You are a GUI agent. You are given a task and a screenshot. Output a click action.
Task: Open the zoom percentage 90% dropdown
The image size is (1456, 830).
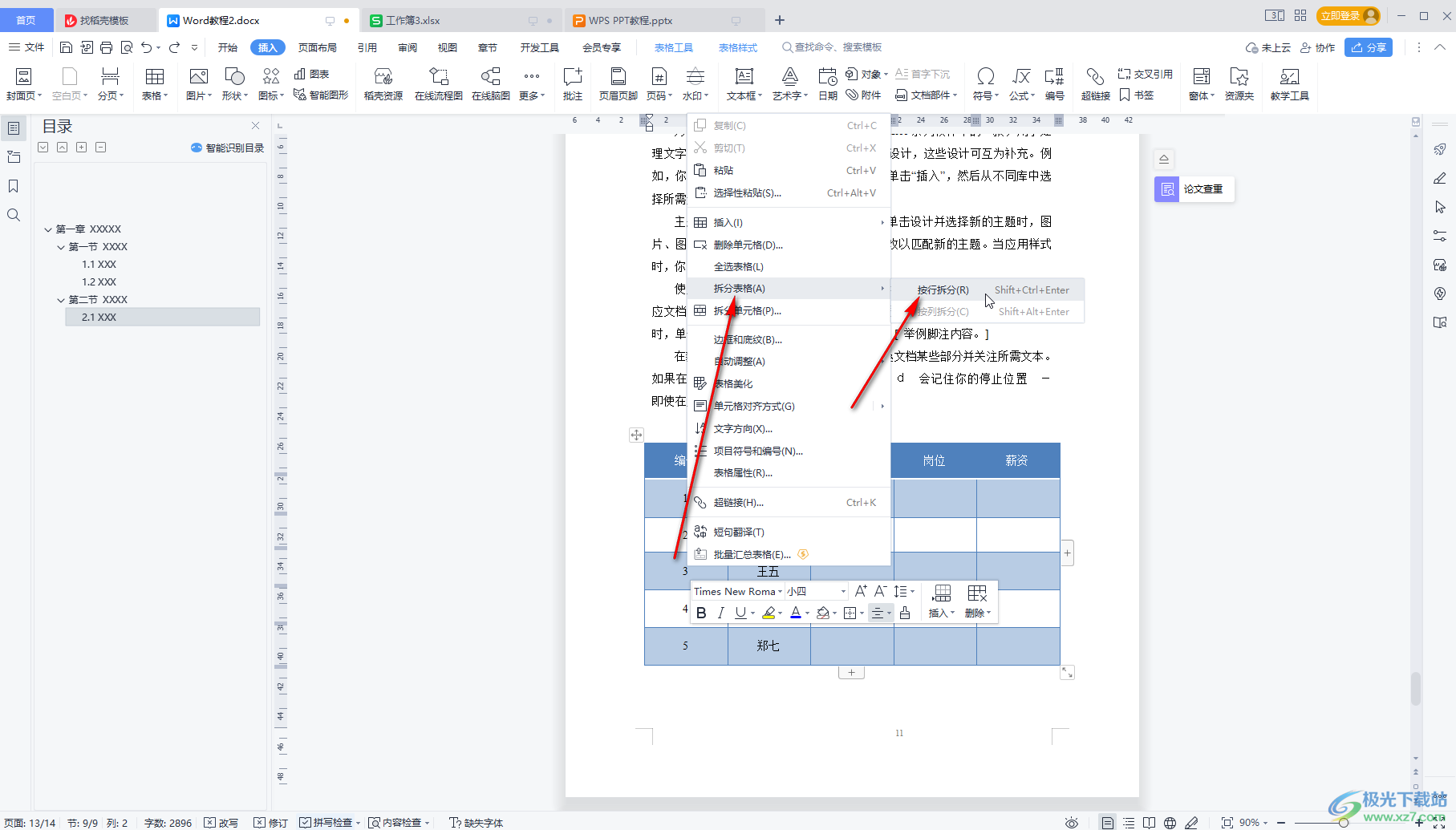1254,823
